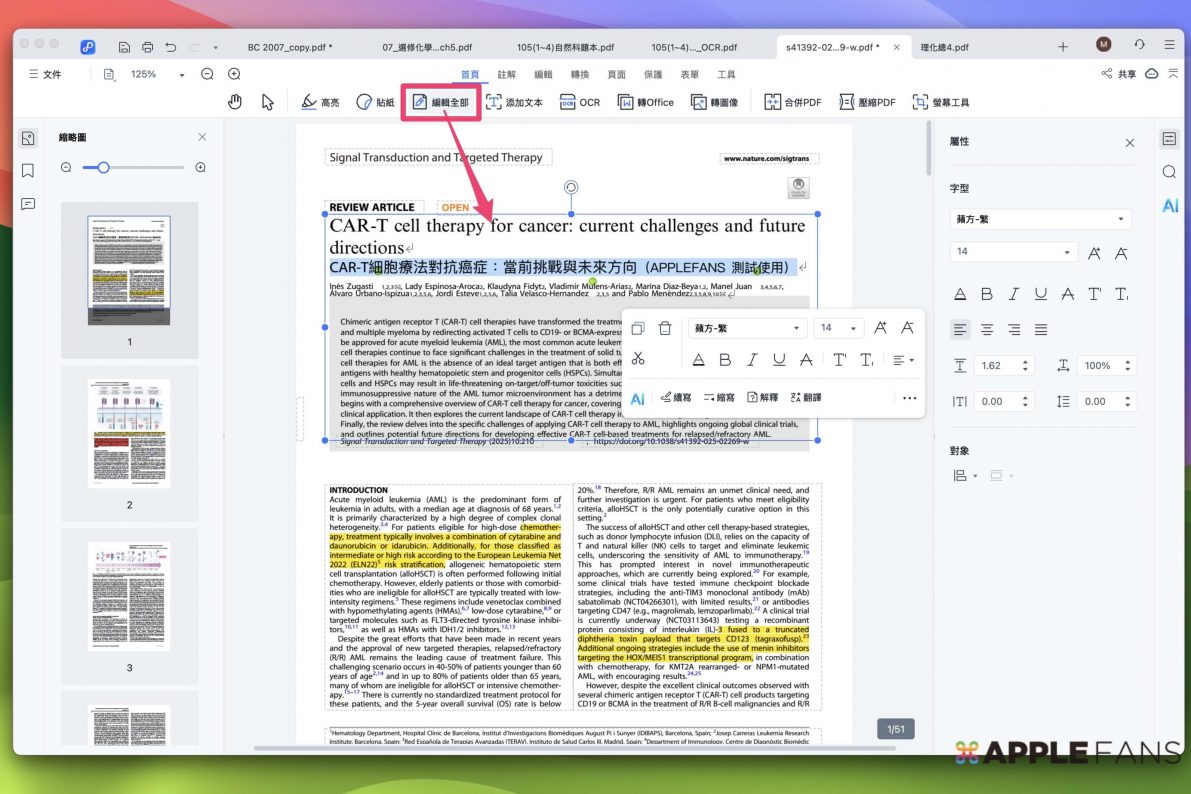Select the page 2 thumbnail
The width and height of the screenshot is (1191, 794).
coord(129,432)
